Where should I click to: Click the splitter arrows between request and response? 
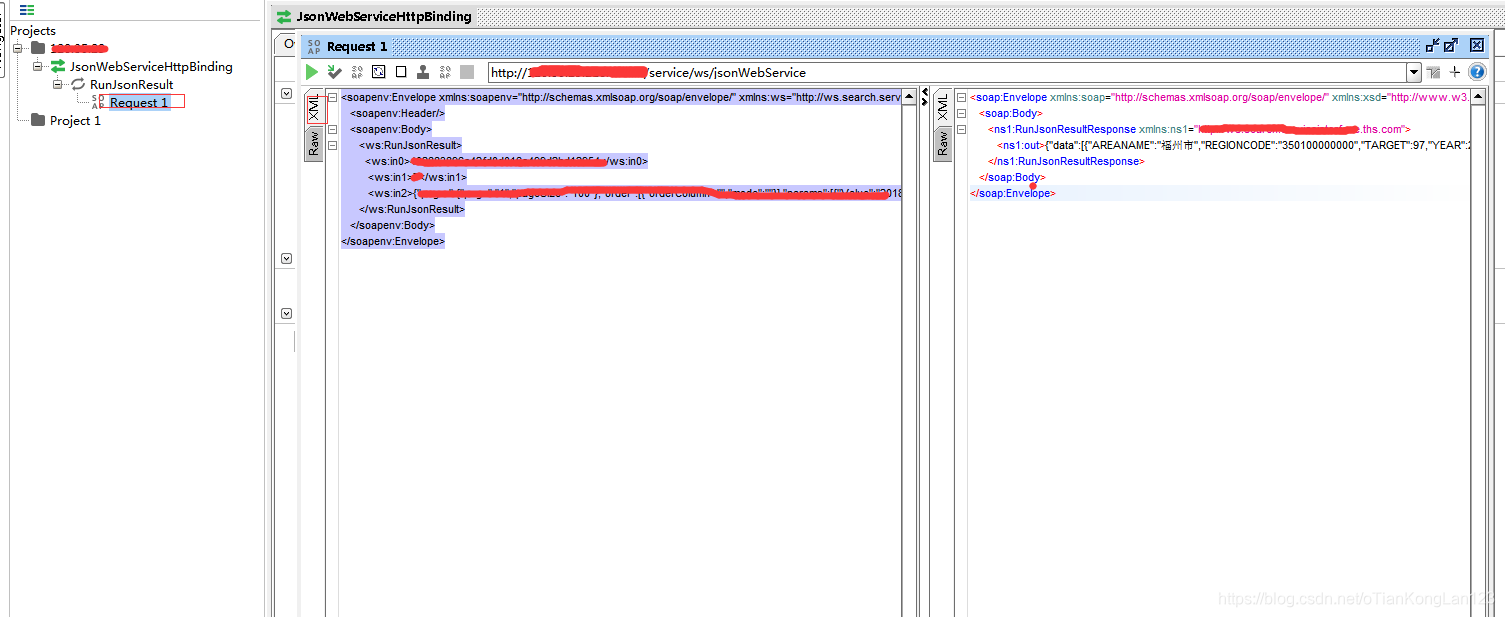click(924, 98)
